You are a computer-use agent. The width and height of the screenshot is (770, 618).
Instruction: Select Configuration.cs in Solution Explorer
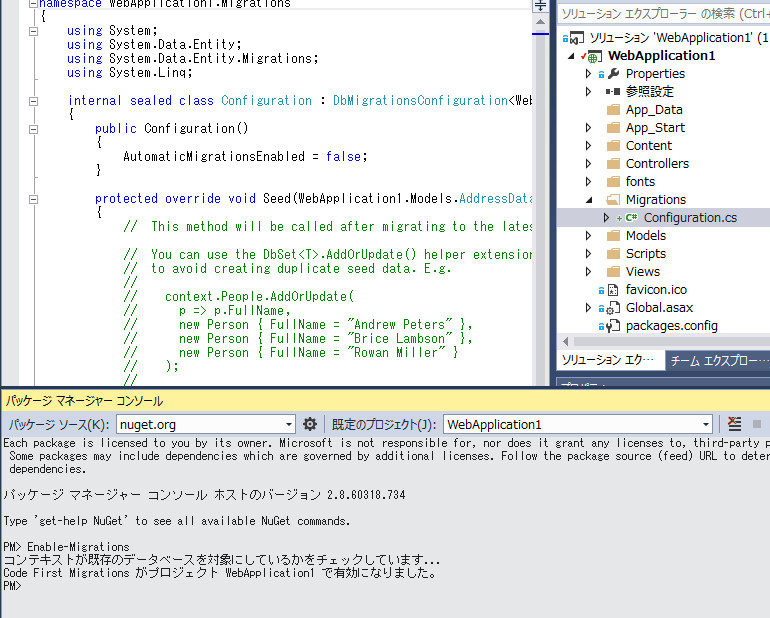690,218
